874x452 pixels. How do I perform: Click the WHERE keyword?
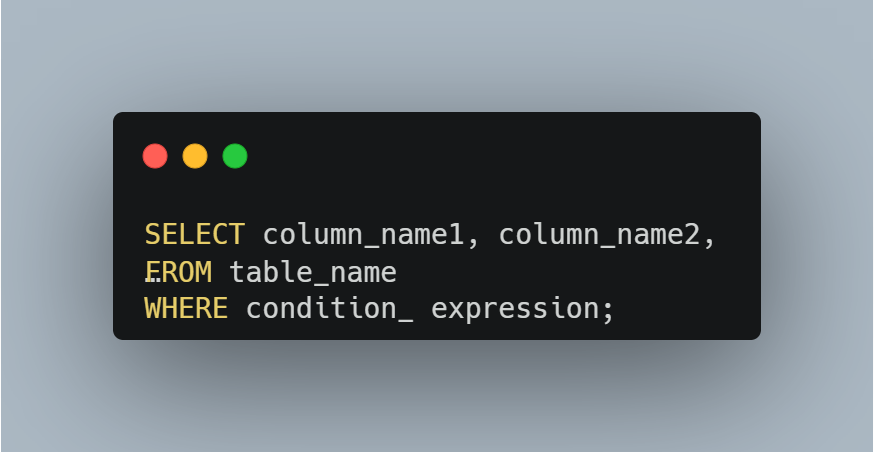pos(186,308)
